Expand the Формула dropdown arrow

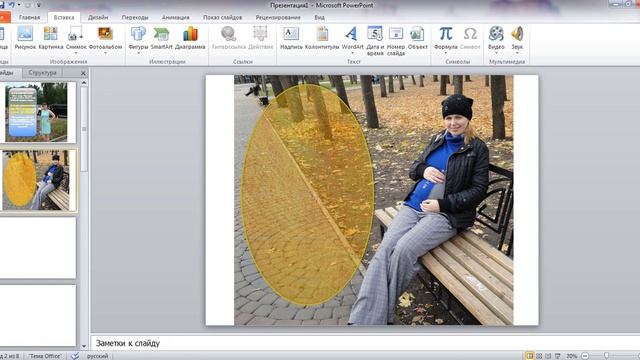(445, 53)
